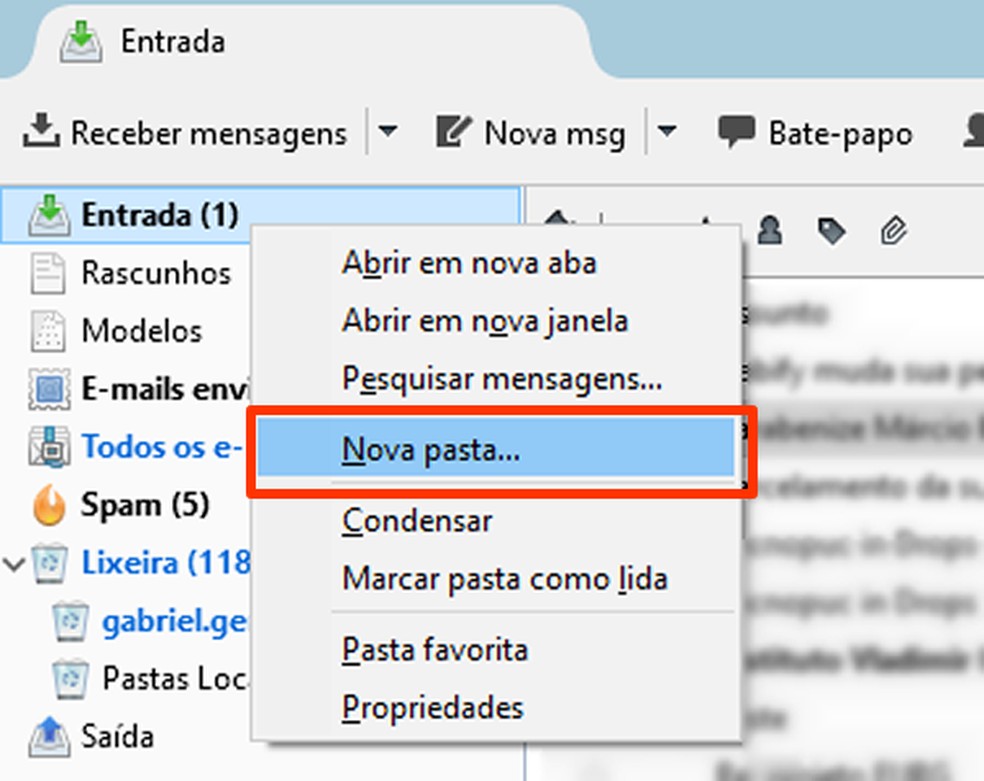The image size is (984, 781).
Task: Click the Modelos template icon
Action: pos(48,331)
